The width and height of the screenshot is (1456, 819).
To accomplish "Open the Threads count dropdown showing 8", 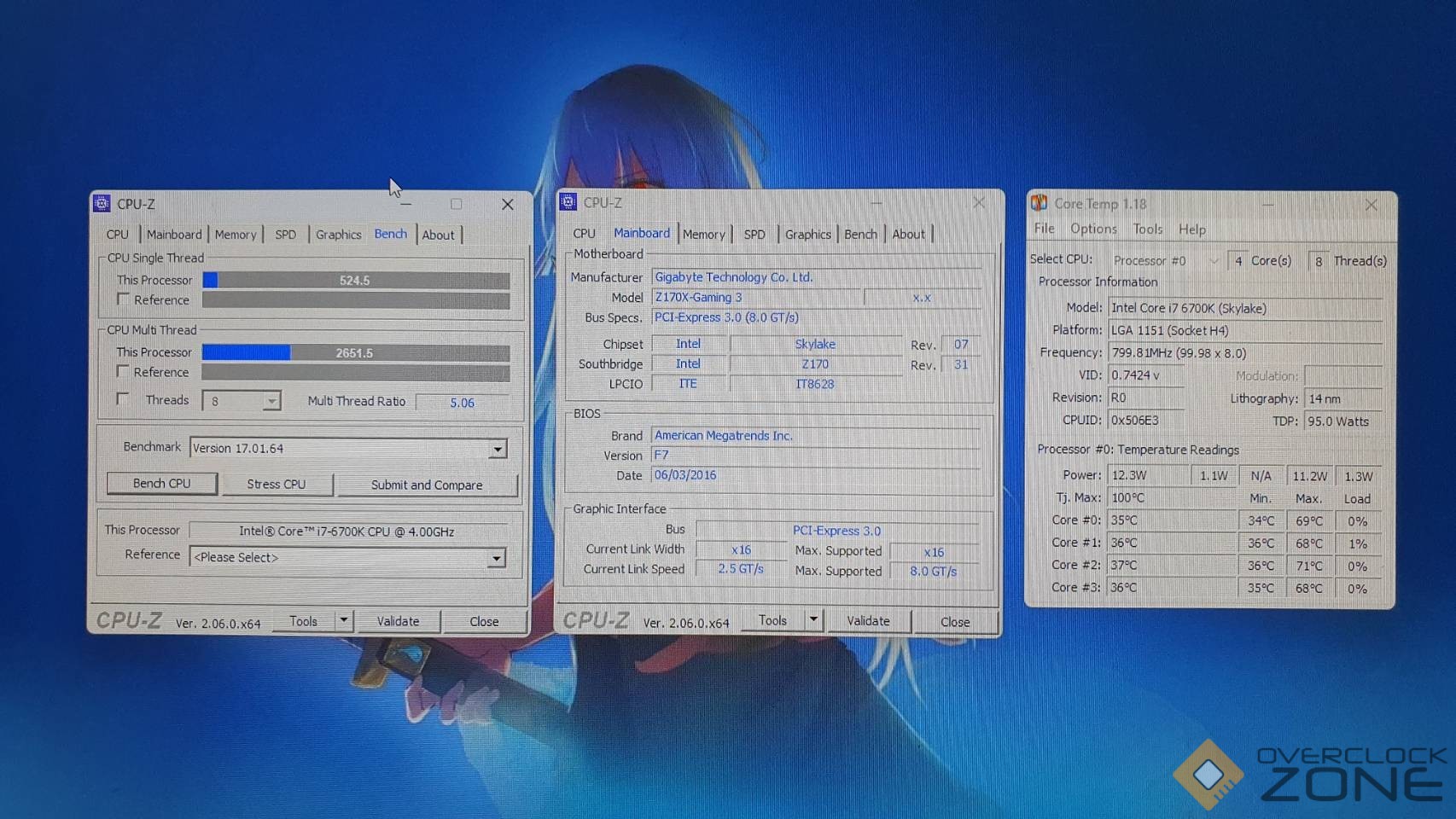I will 271,401.
